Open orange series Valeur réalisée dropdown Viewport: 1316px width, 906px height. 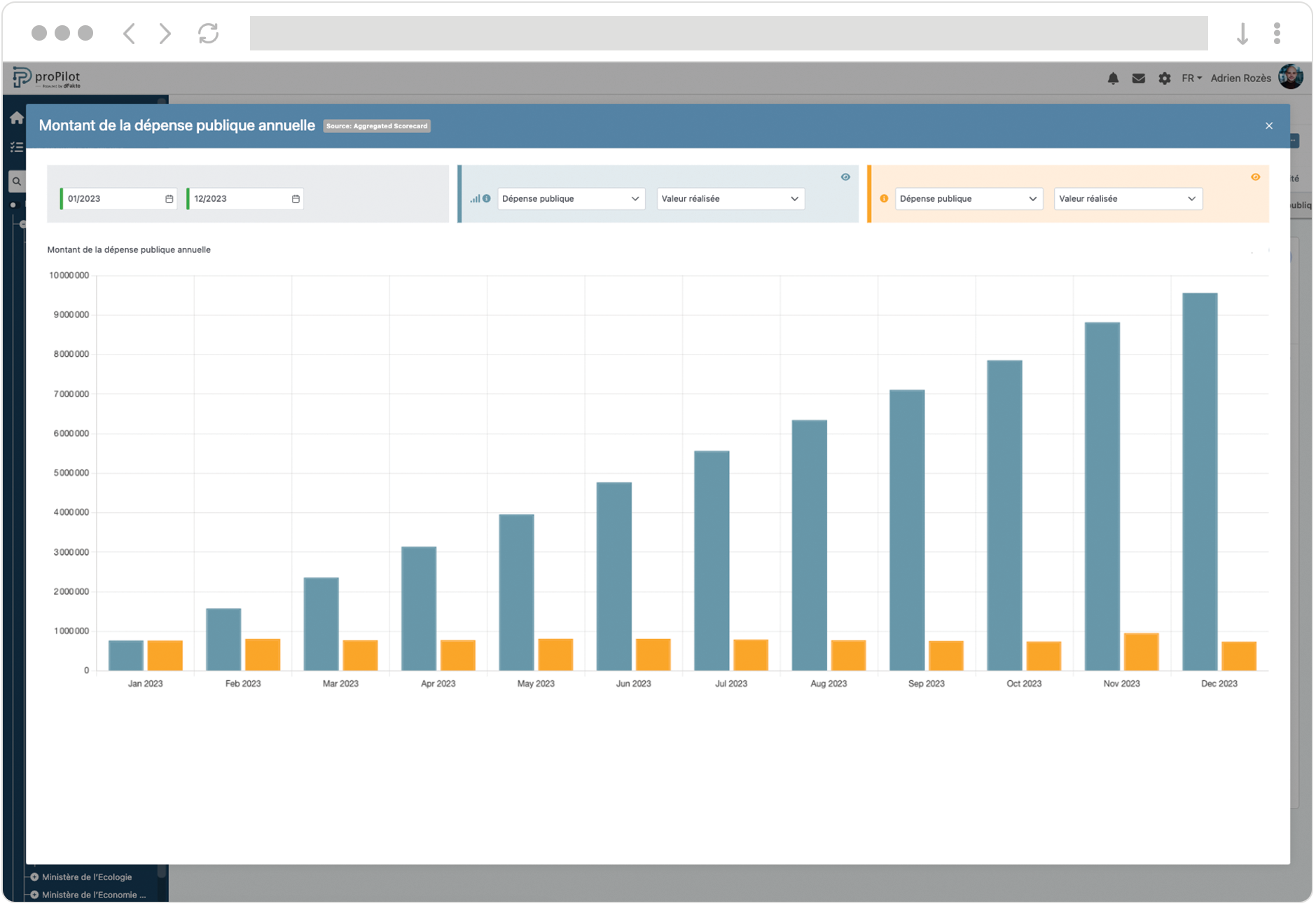point(1127,199)
